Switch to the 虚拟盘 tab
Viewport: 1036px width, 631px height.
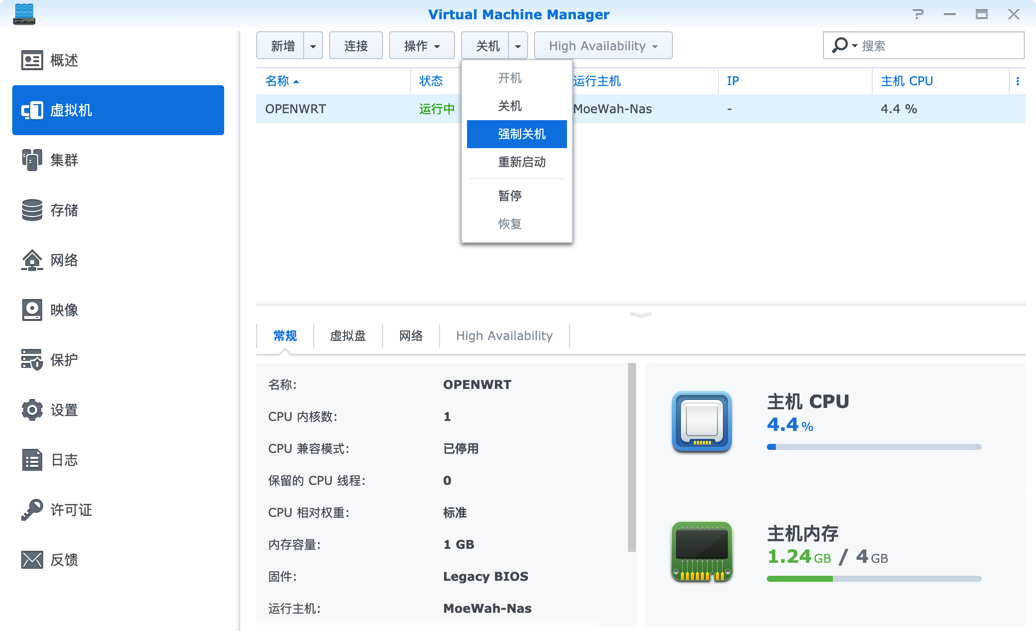[348, 336]
